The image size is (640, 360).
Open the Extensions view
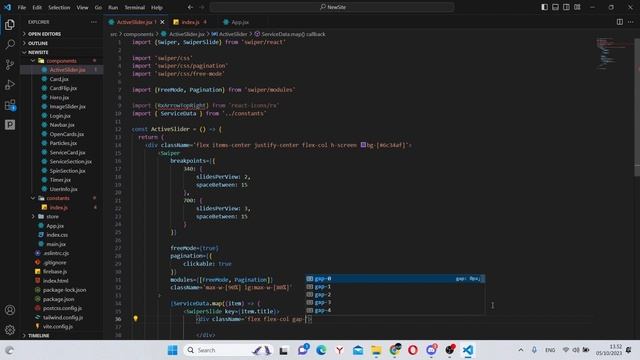coord(10,105)
